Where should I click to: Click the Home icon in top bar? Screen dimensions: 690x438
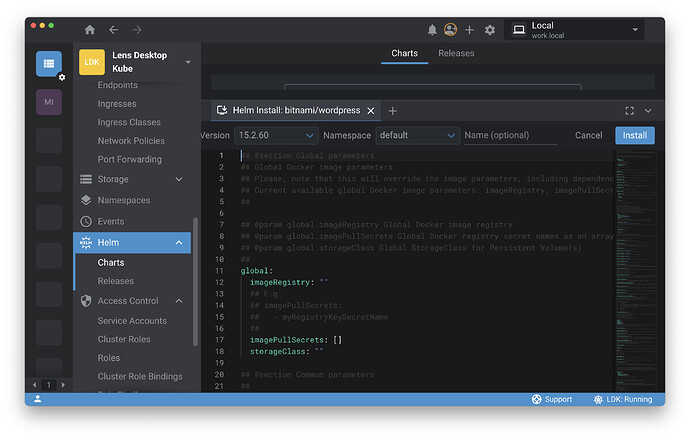click(90, 30)
